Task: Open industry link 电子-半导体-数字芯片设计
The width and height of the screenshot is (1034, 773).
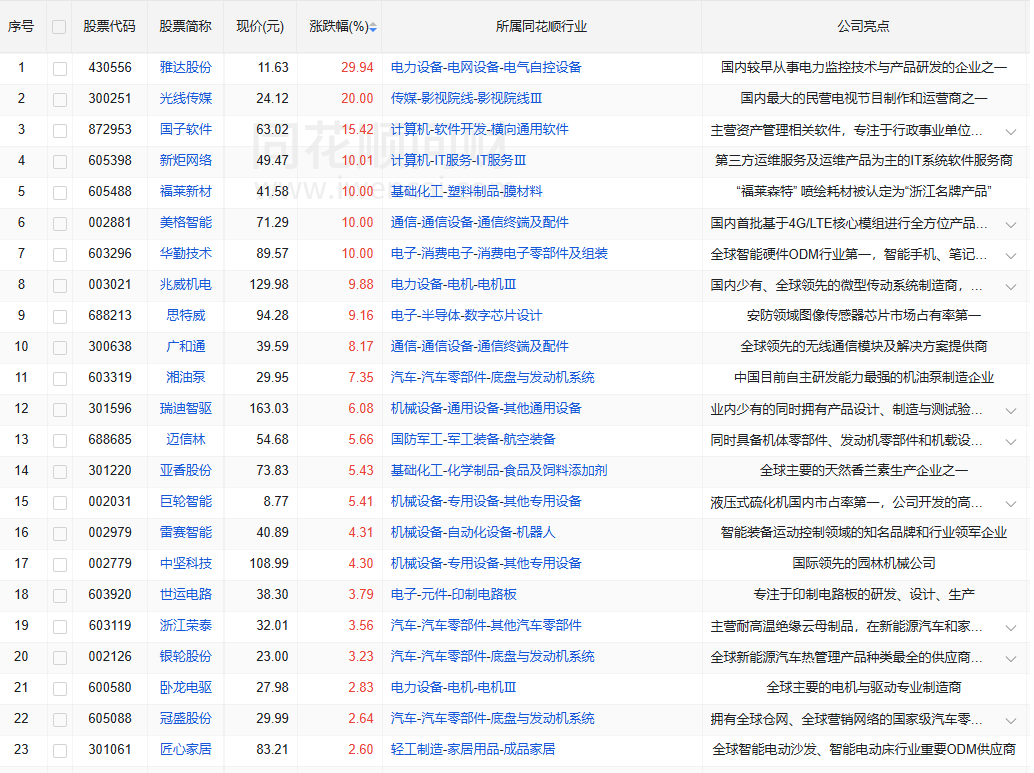Action: pyautogui.click(x=466, y=315)
